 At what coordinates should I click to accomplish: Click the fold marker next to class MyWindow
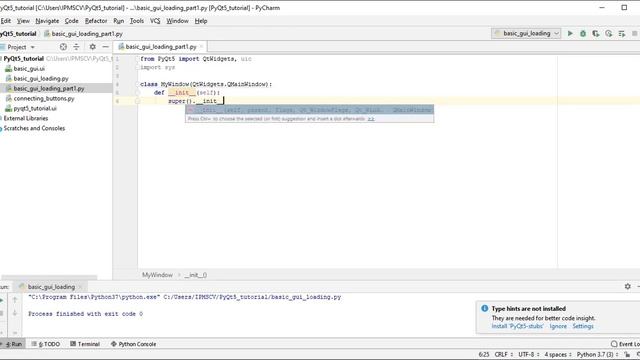point(138,84)
